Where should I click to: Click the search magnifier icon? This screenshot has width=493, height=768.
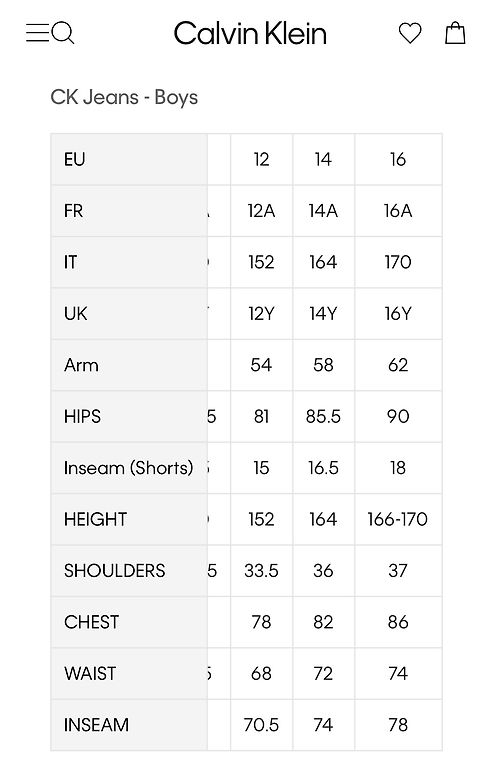coord(63,33)
